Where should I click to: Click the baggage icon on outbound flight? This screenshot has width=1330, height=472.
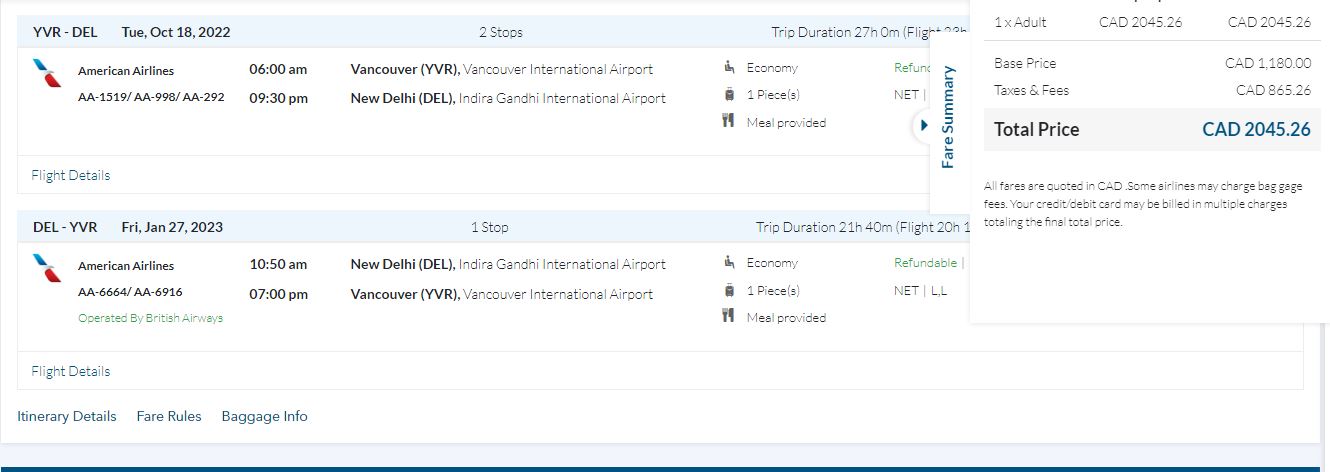pyautogui.click(x=729, y=95)
